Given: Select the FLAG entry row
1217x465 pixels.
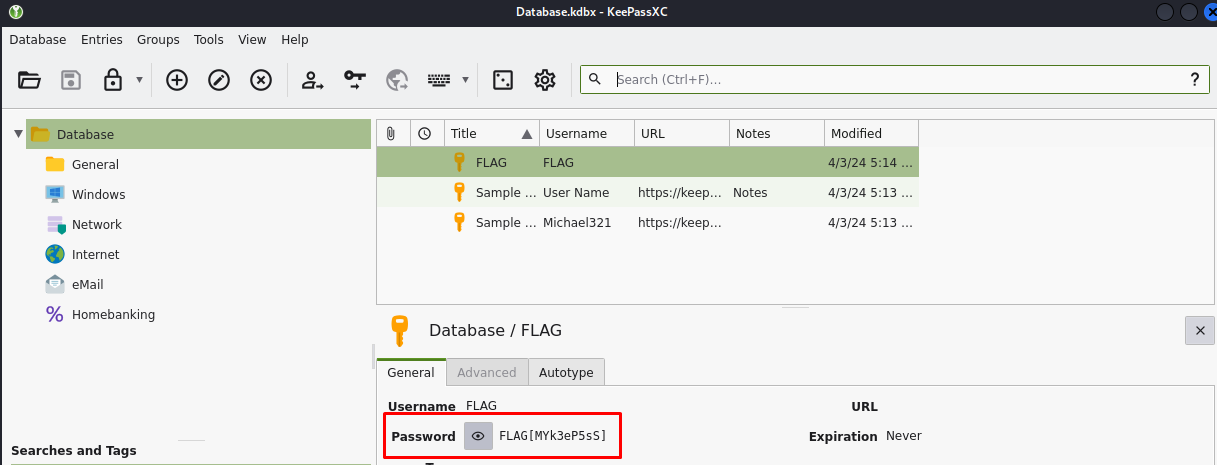Looking at the screenshot, I should 647,162.
